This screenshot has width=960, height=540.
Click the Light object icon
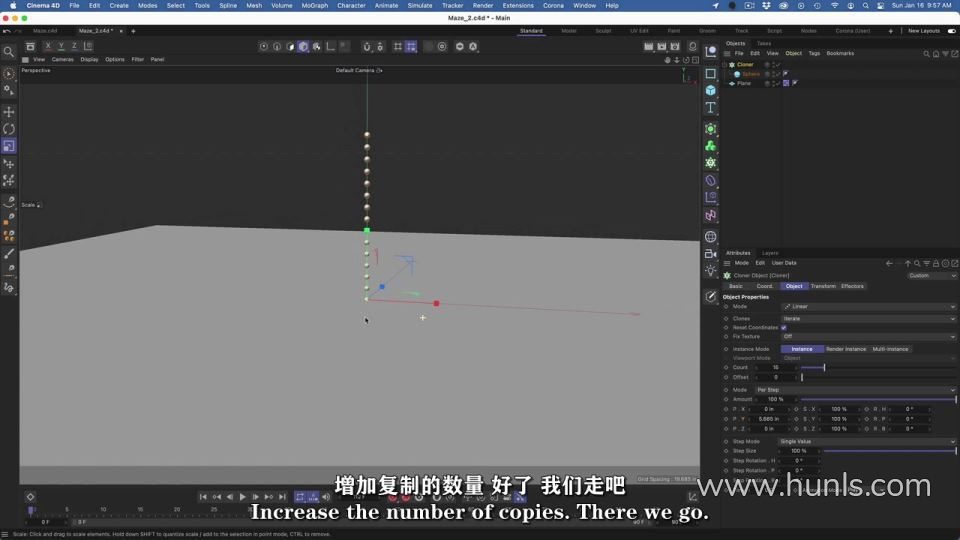point(710,271)
